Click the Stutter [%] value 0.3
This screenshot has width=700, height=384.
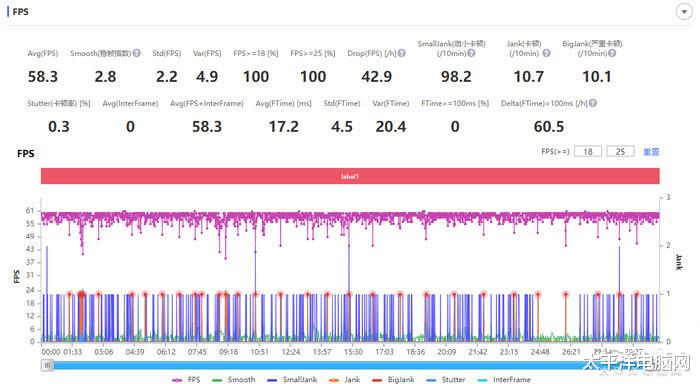pos(59,127)
